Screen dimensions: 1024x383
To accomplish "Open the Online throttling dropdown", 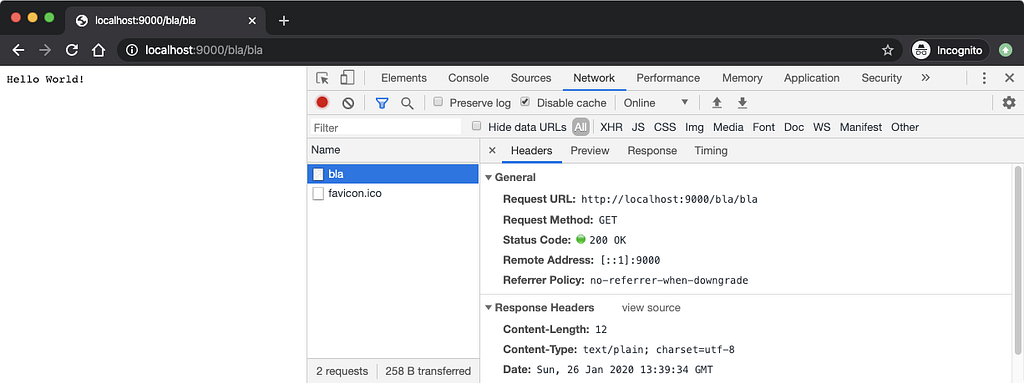I will point(656,103).
